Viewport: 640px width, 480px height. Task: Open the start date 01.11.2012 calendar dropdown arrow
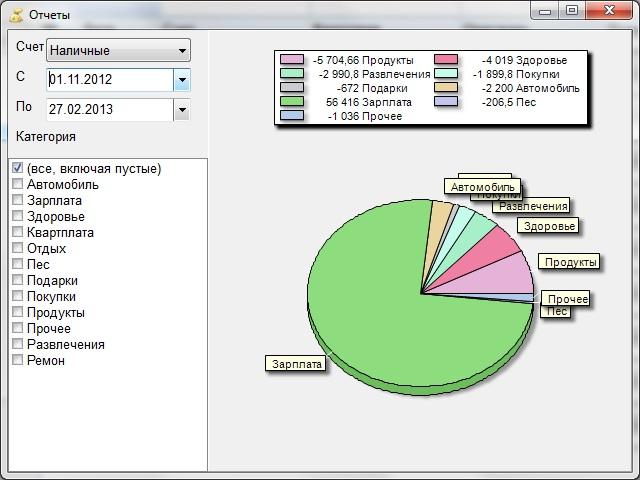point(182,80)
